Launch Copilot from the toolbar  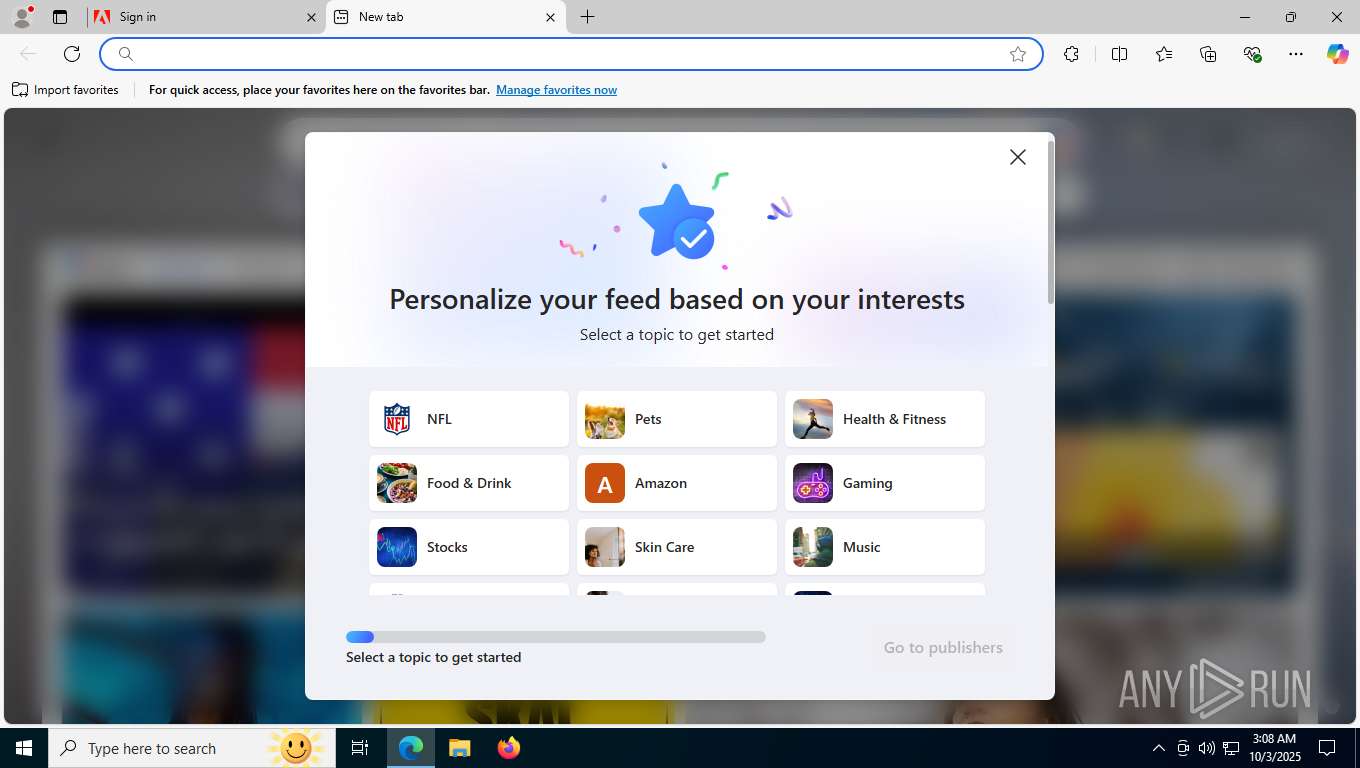coord(1338,54)
